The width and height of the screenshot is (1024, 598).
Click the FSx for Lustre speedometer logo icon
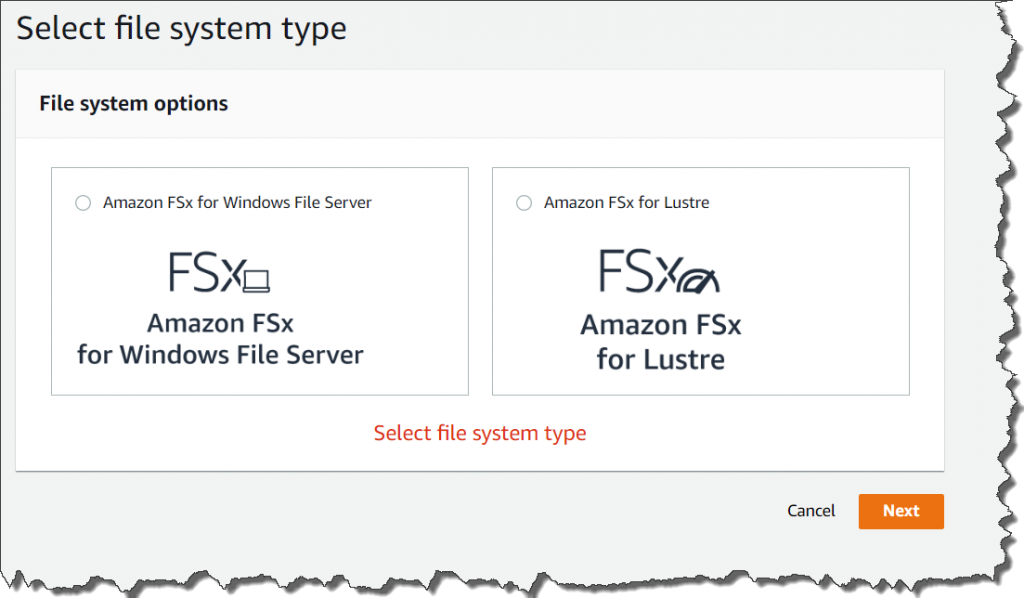point(659,271)
